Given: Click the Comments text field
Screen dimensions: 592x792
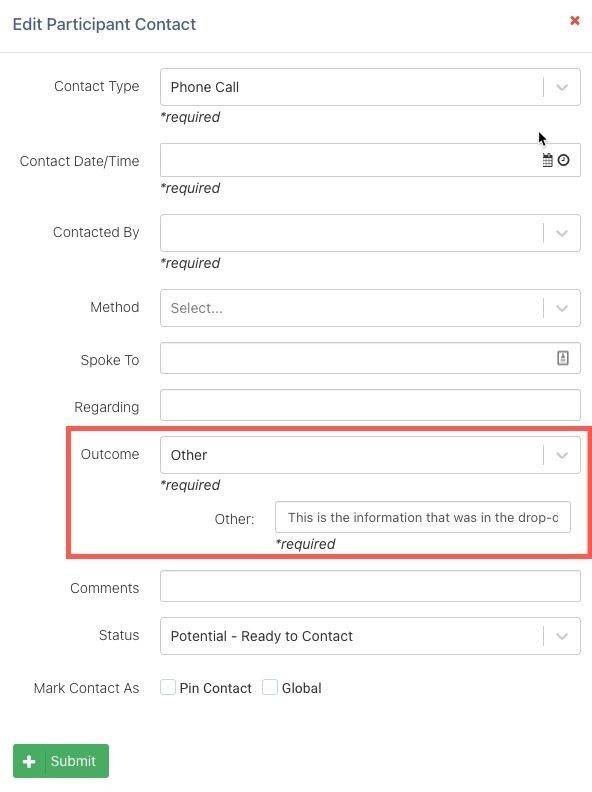Looking at the screenshot, I should [x=370, y=586].
